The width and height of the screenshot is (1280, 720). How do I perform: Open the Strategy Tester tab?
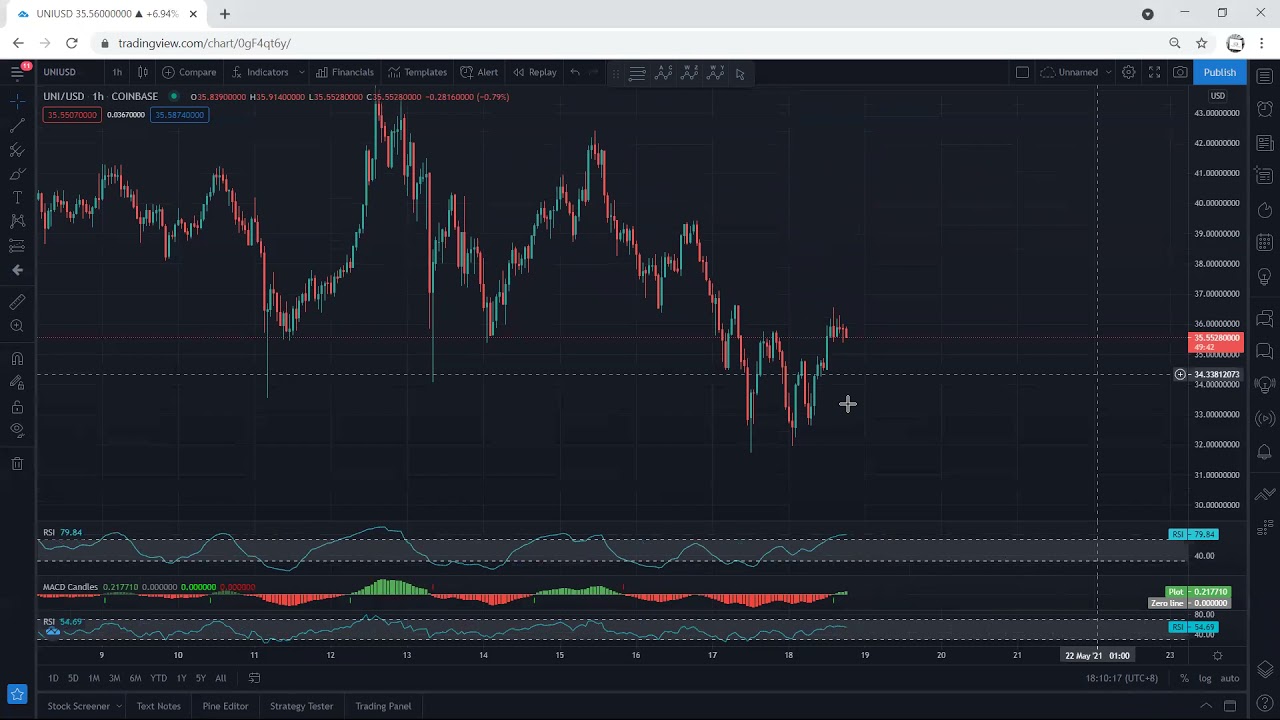(x=301, y=706)
